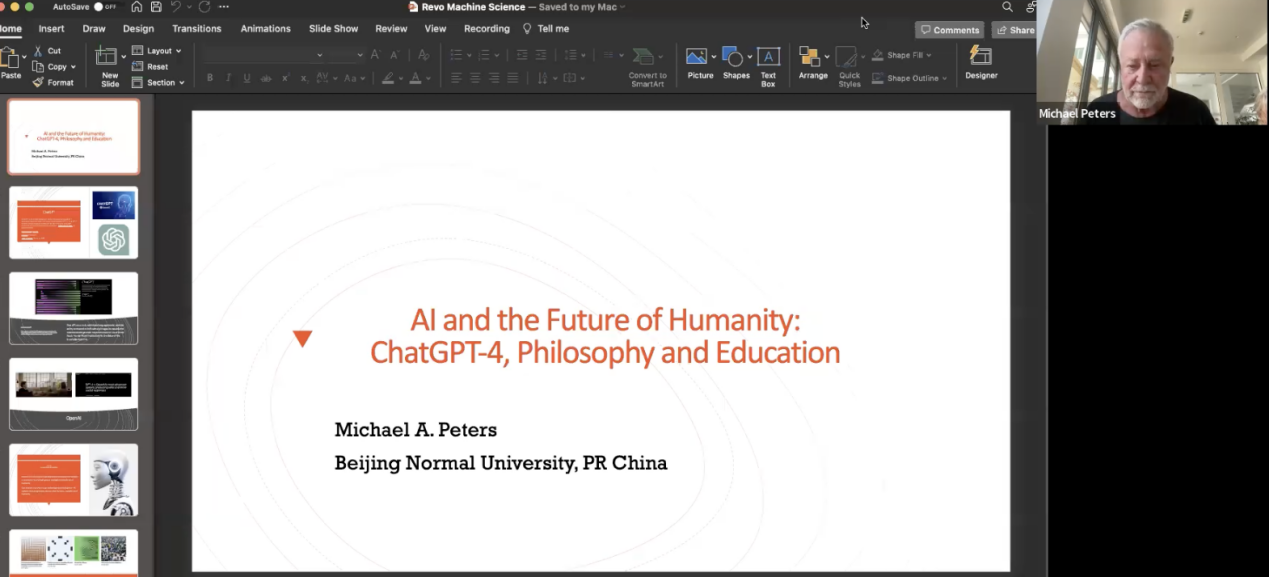Switch to the Transitions tab
The image size is (1269, 577).
click(x=196, y=29)
